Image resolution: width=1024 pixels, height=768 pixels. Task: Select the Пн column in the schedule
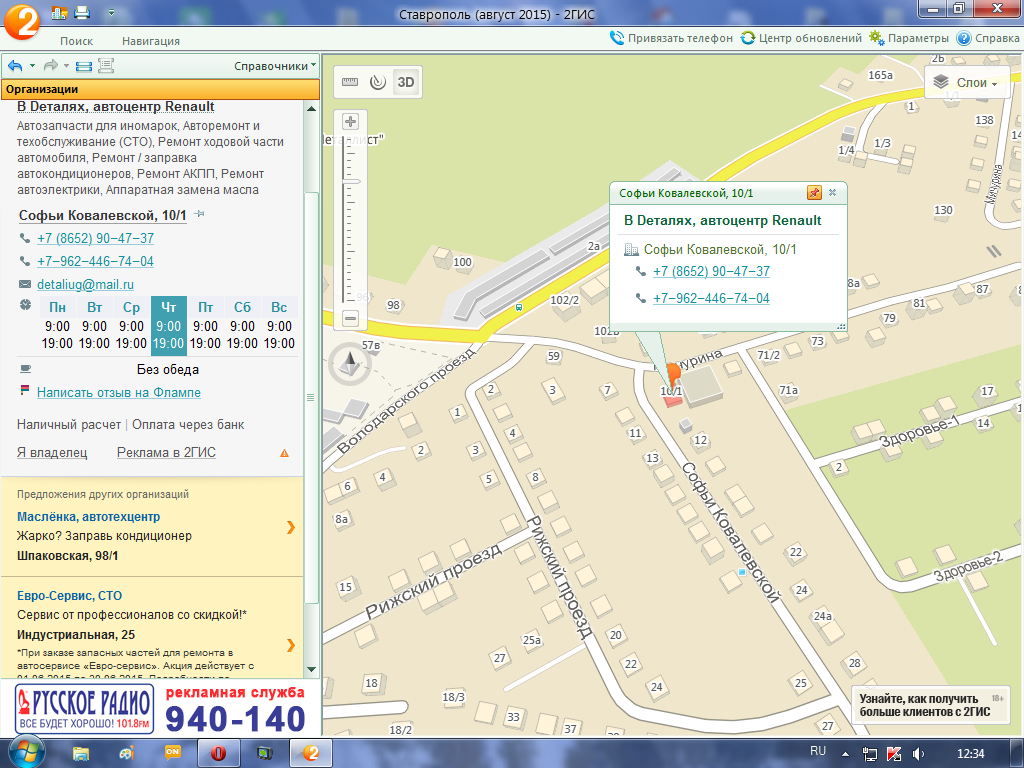coord(57,325)
